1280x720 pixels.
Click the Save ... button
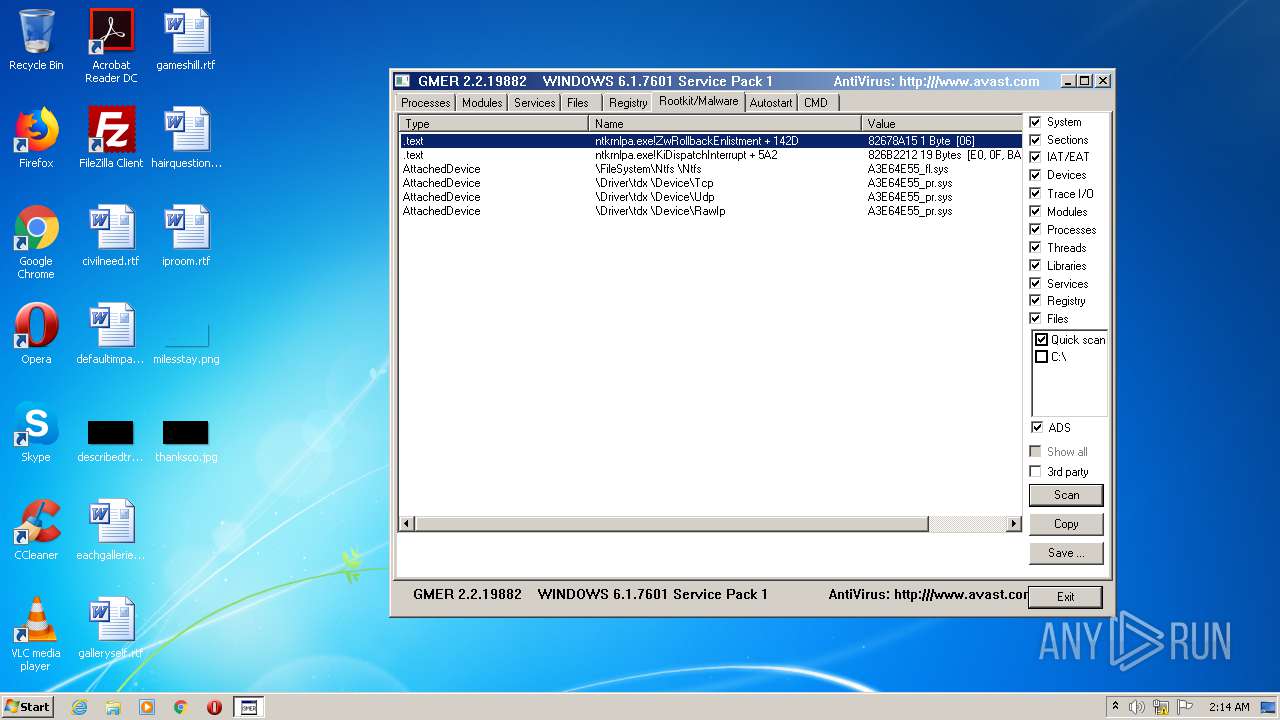1066,553
